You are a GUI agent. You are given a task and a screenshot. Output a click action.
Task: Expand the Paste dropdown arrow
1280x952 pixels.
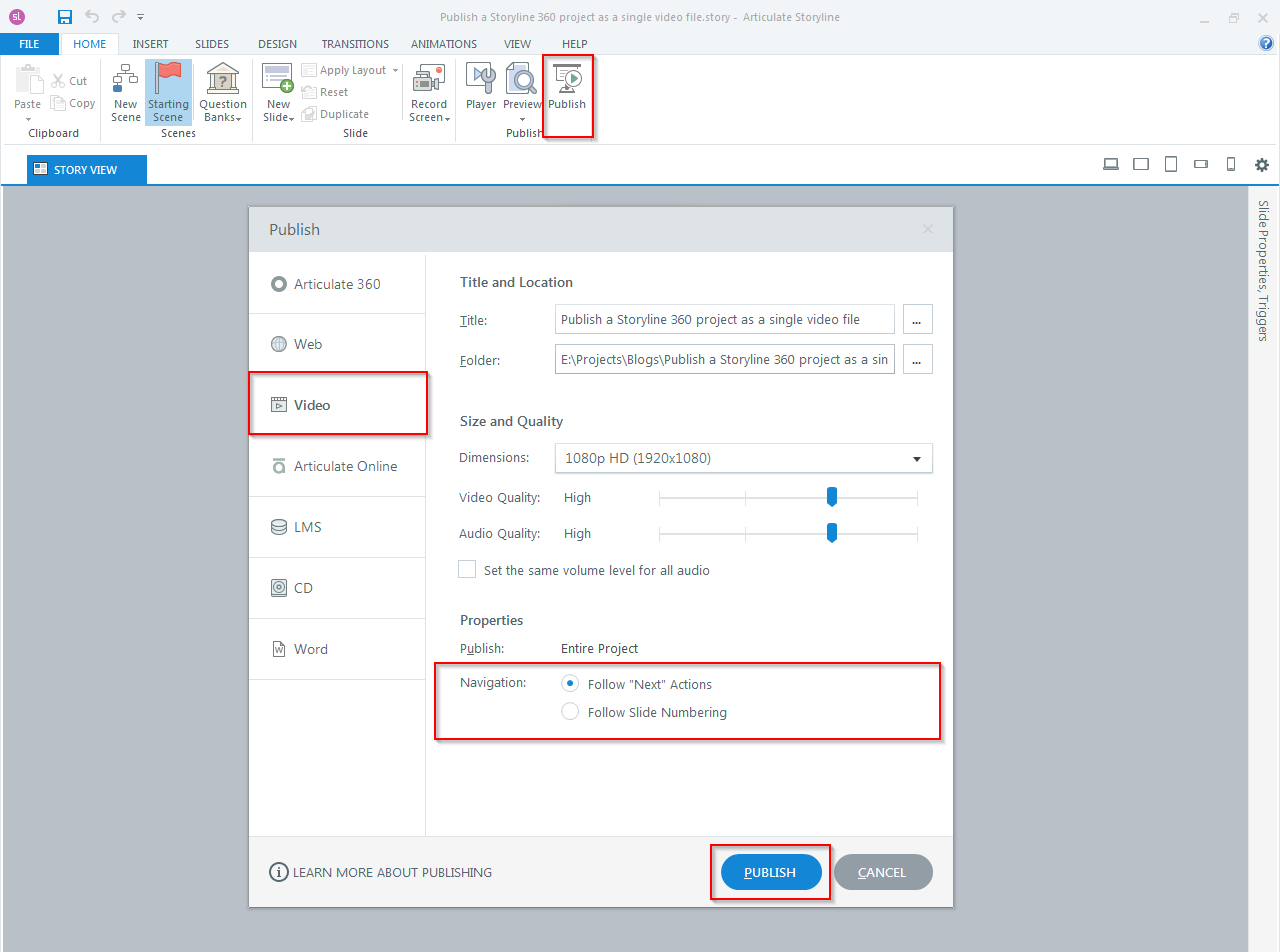click(28, 119)
